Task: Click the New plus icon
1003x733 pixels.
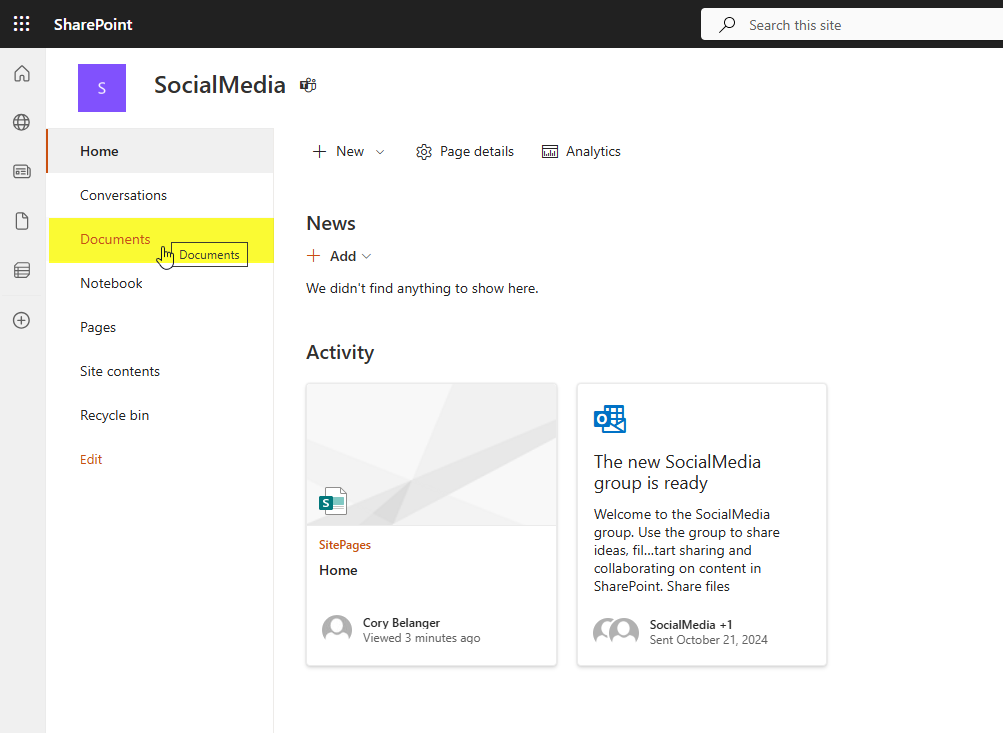Action: point(319,152)
